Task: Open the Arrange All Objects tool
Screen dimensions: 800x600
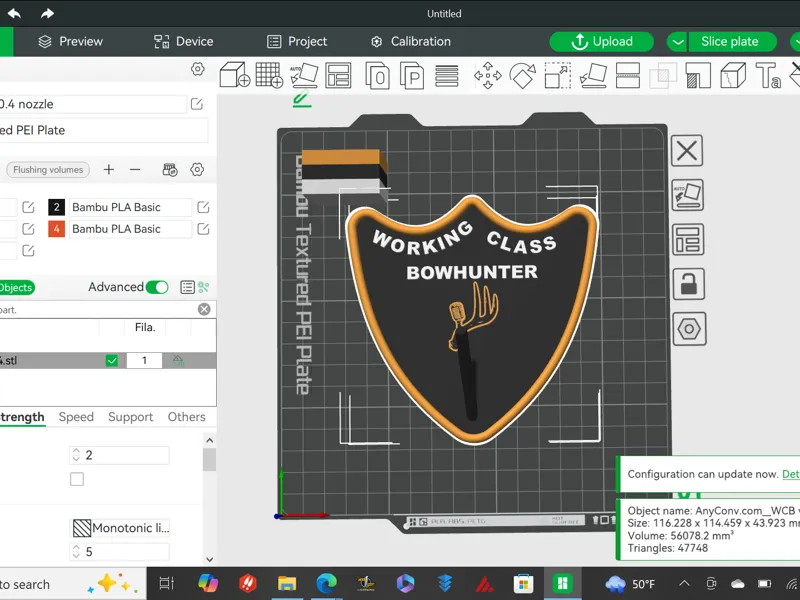Action: click(338, 76)
